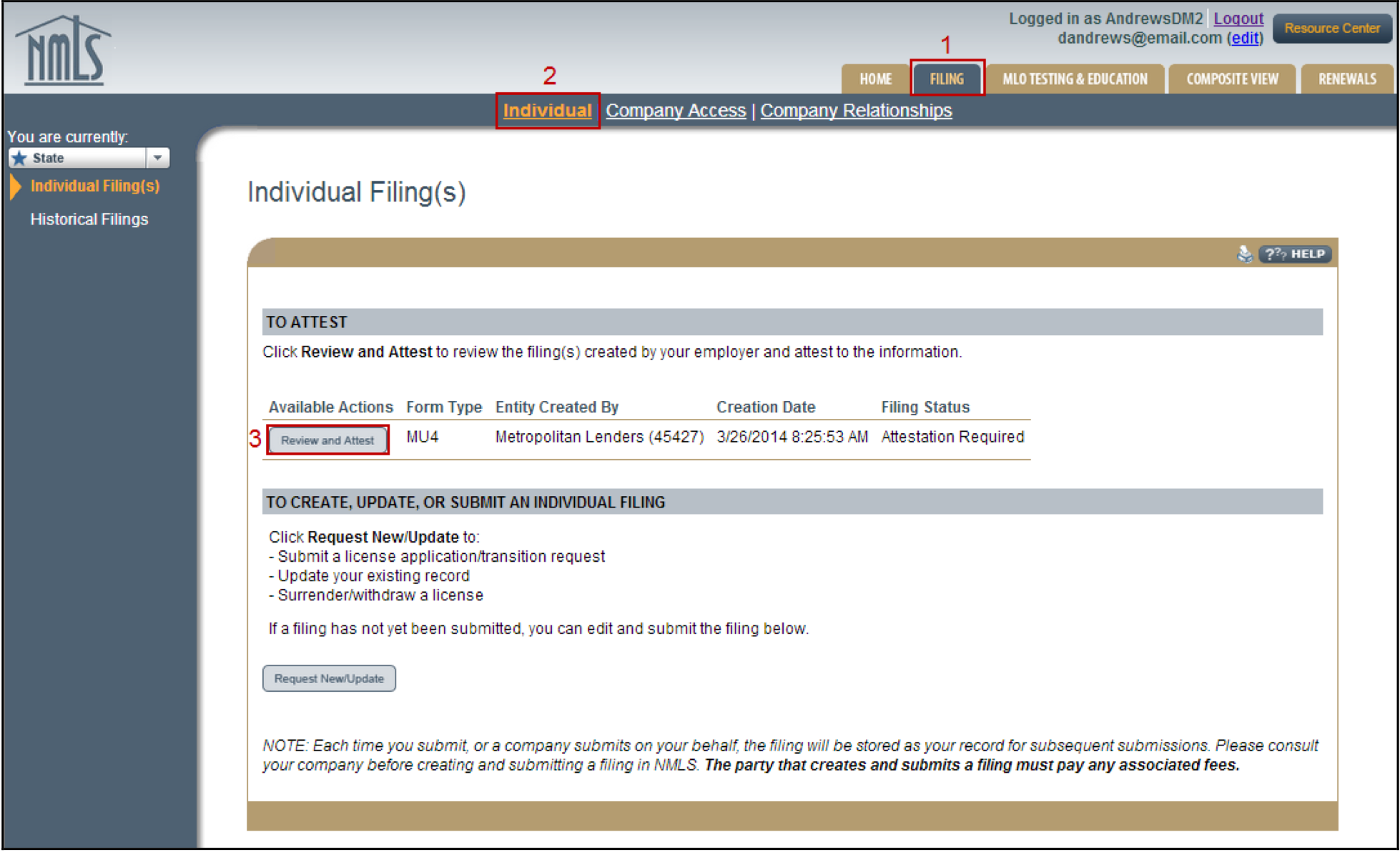Click the dandrews@email.com address text

tap(1140, 38)
